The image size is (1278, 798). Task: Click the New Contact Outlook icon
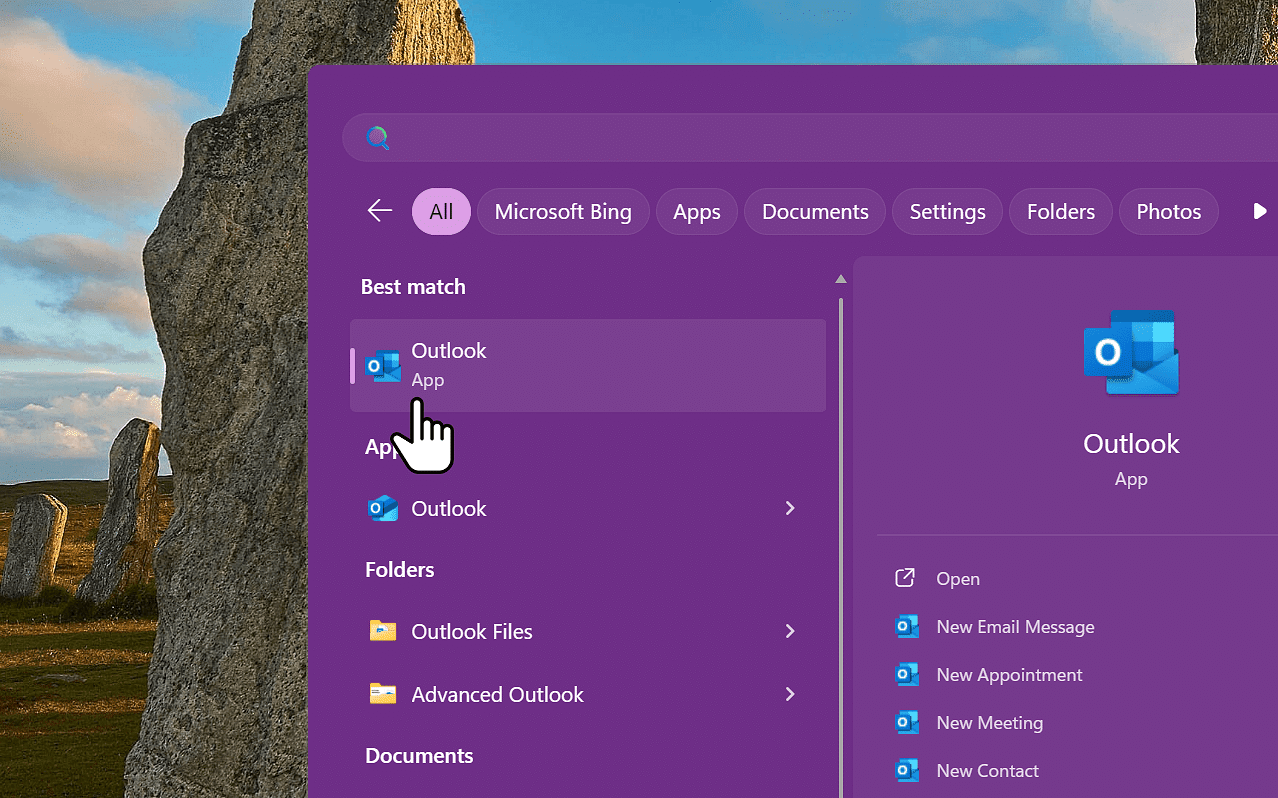[x=907, y=771]
